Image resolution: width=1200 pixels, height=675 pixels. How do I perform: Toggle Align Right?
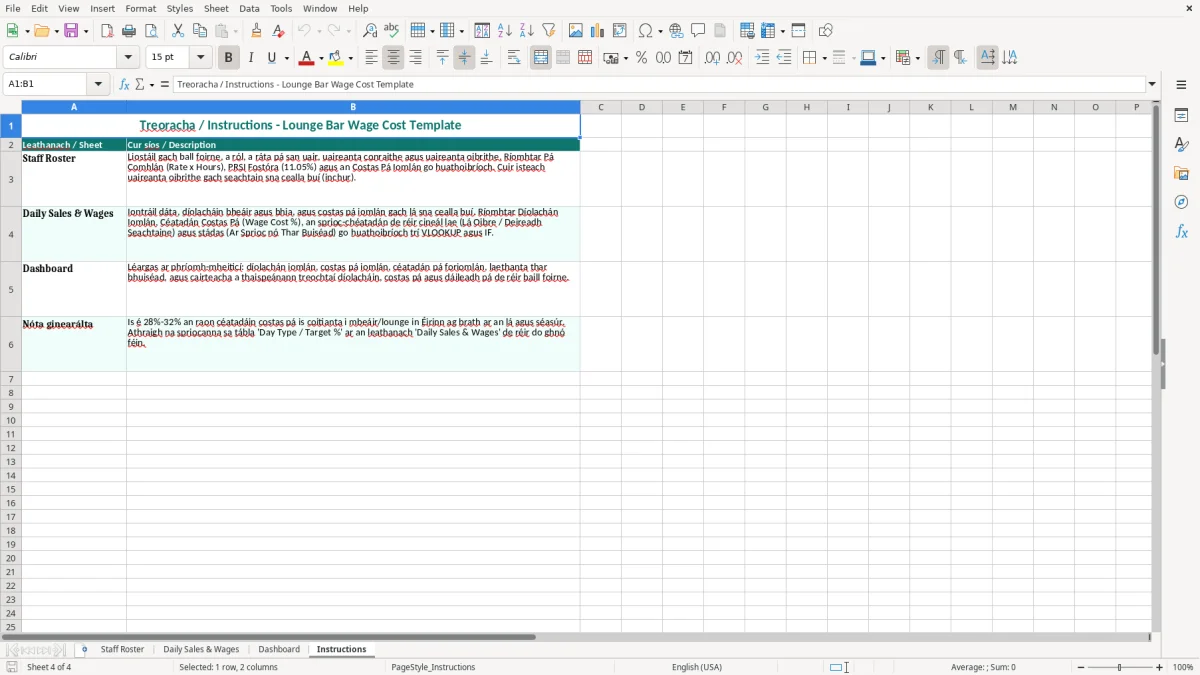coord(416,58)
